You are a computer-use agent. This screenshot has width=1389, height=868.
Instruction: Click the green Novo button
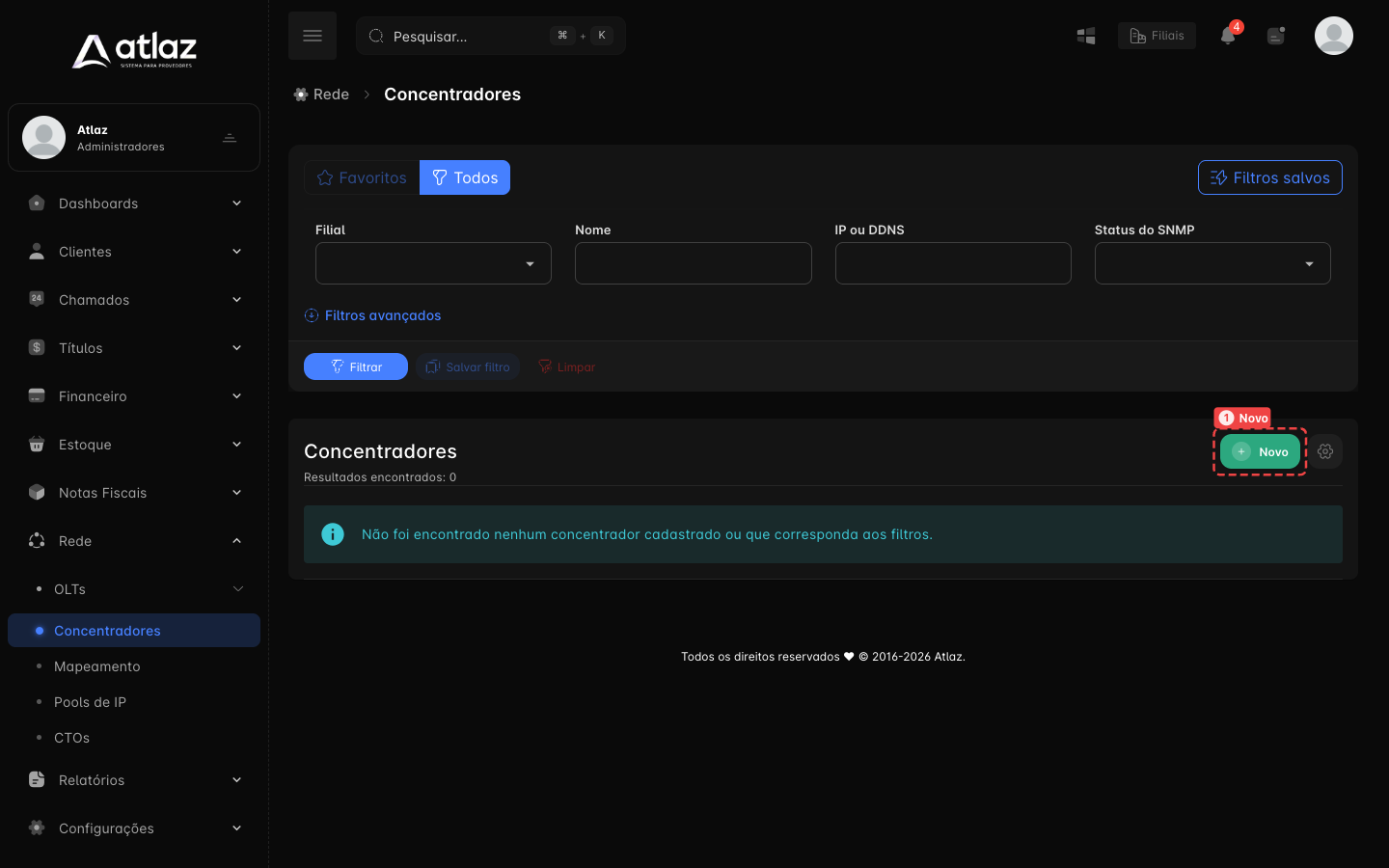pos(1260,451)
